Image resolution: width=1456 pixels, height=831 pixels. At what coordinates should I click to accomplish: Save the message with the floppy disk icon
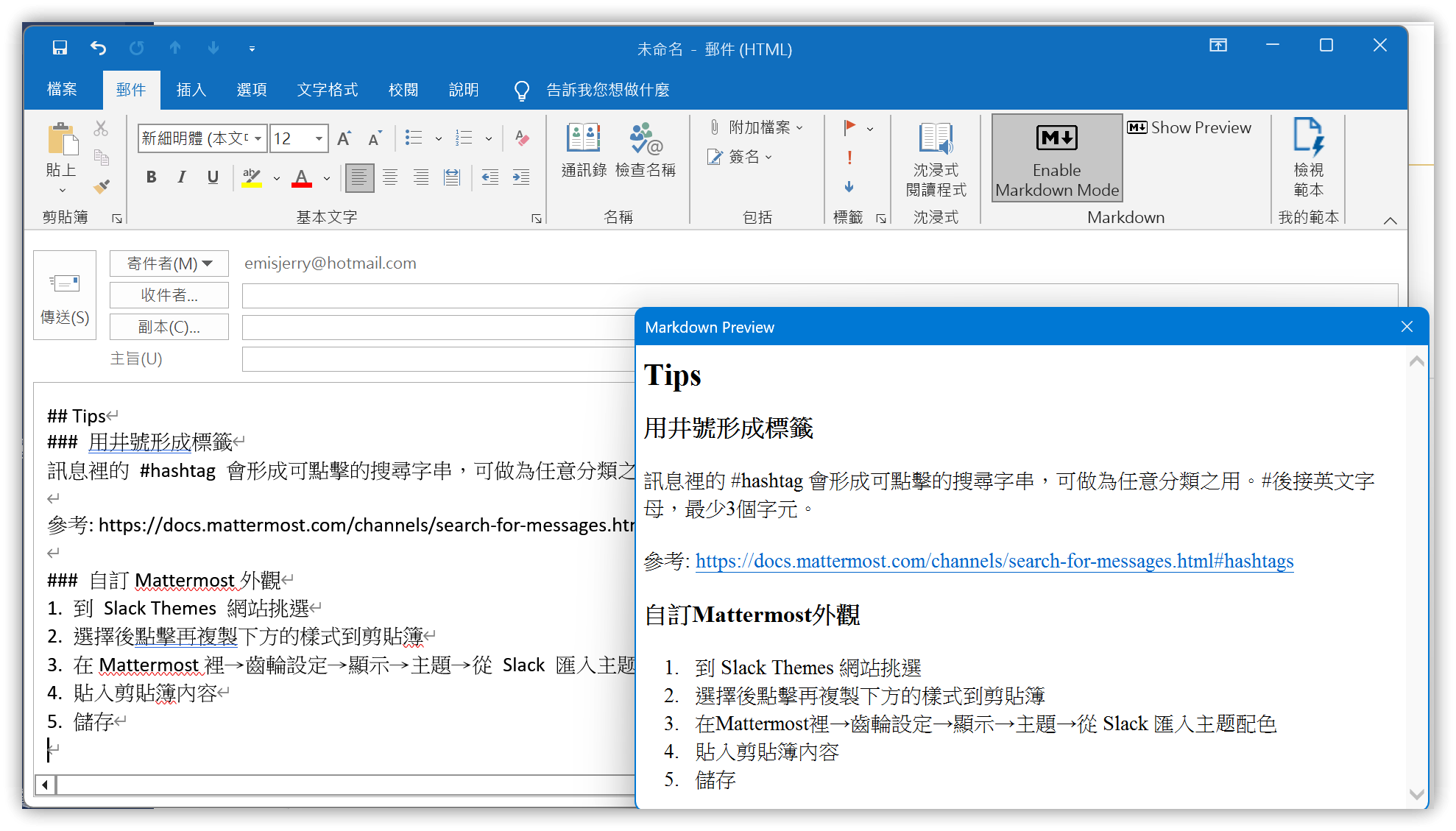tap(60, 48)
